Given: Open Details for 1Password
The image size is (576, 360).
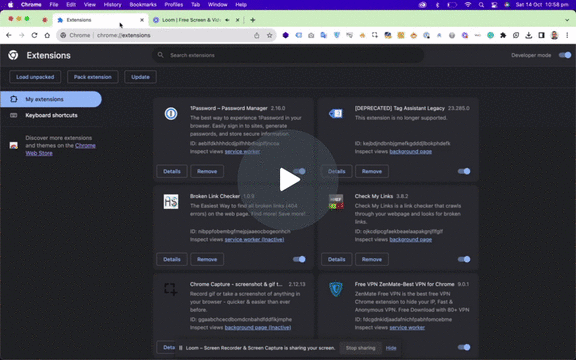Looking at the screenshot, I should pos(172,171).
